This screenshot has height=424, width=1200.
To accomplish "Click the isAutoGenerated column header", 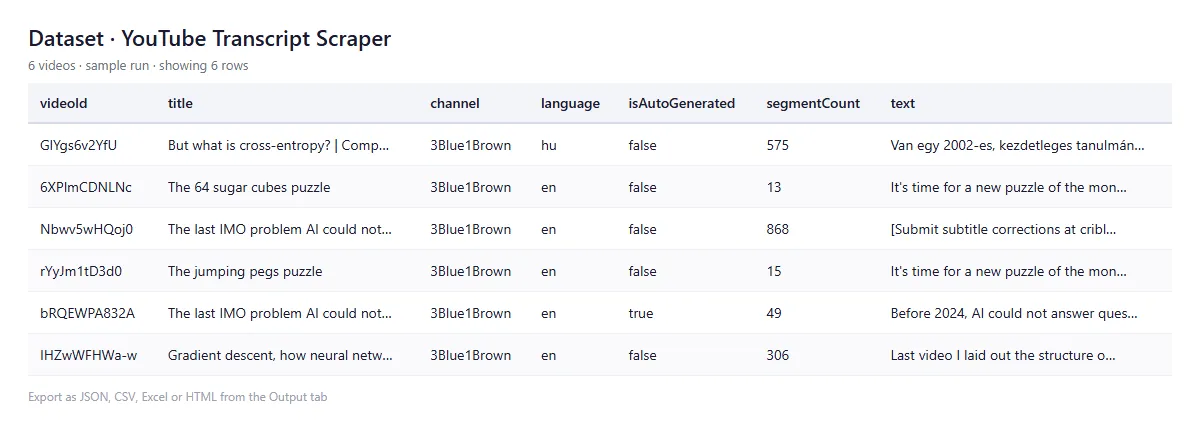I will 682,103.
